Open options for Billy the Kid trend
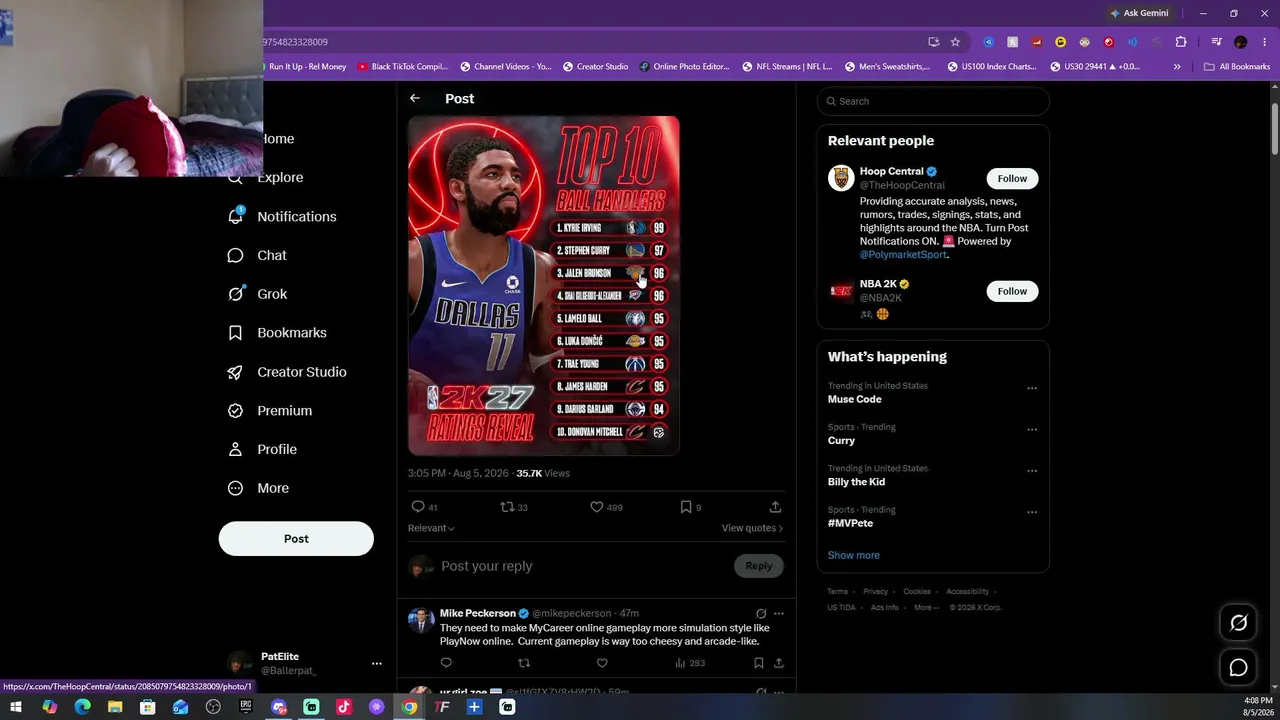Screen dimensions: 1280x720 pos(1032,471)
